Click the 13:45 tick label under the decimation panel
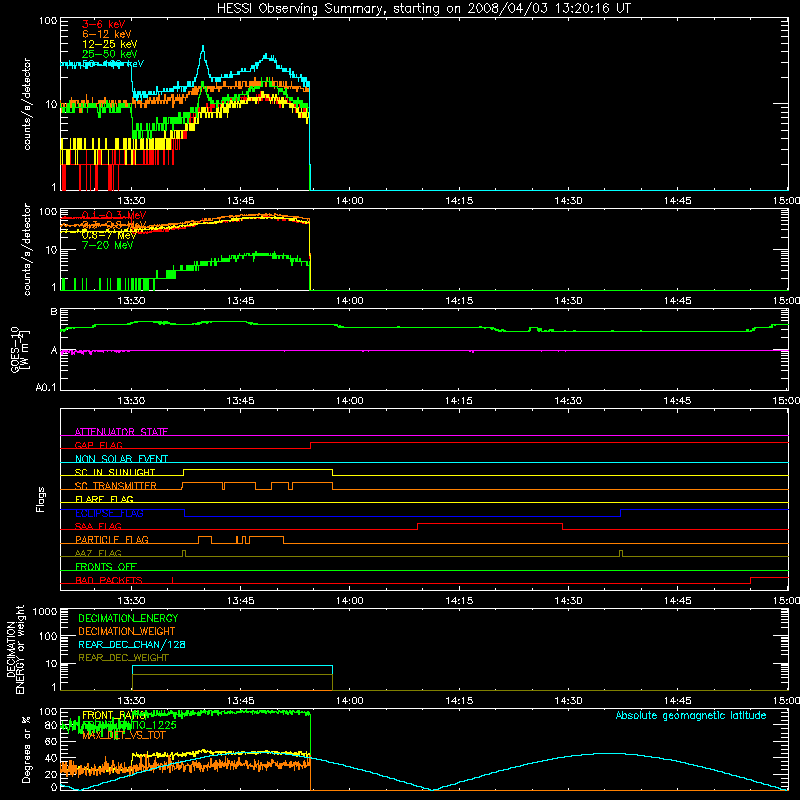Screen dimensions: 800x800 (240, 701)
